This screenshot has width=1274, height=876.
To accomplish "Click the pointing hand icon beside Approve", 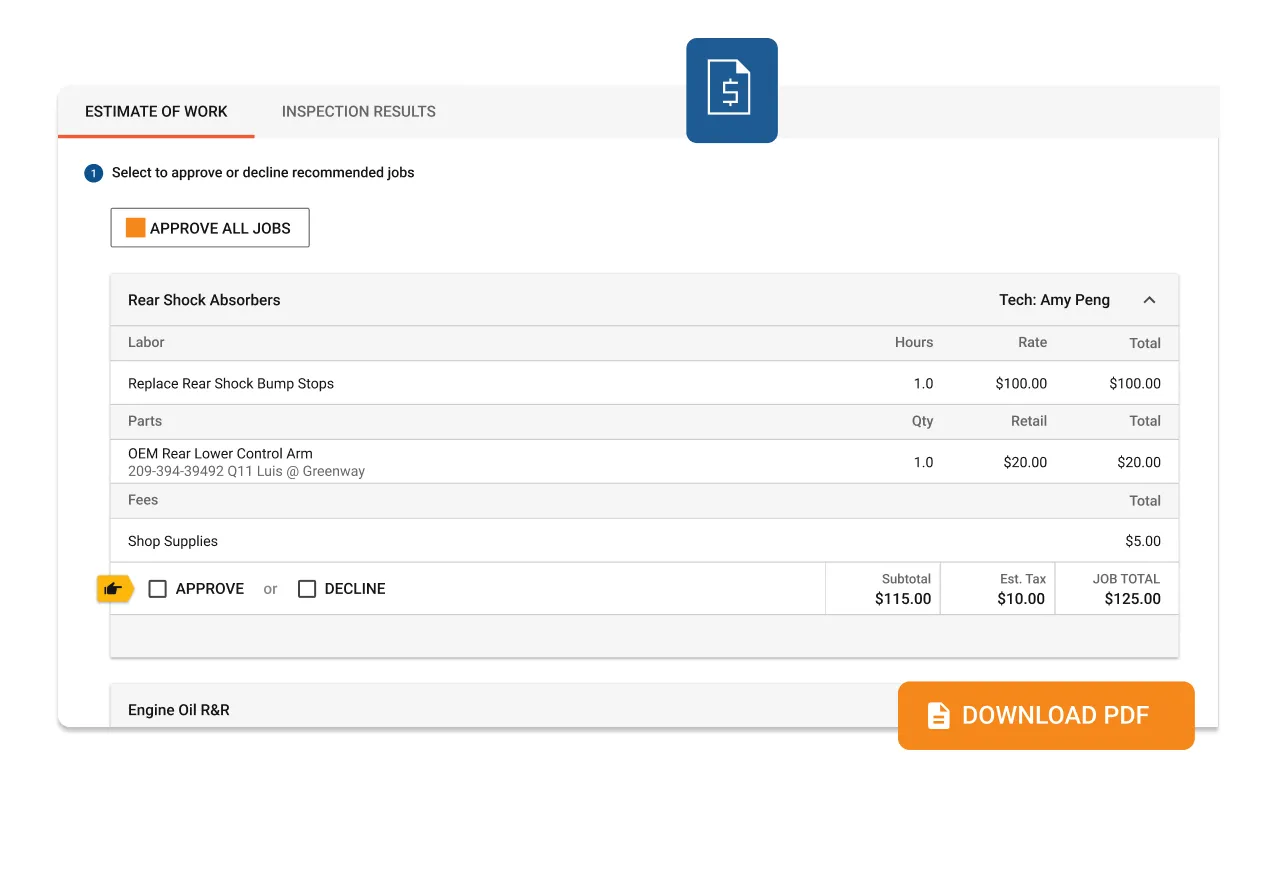I will pos(114,589).
